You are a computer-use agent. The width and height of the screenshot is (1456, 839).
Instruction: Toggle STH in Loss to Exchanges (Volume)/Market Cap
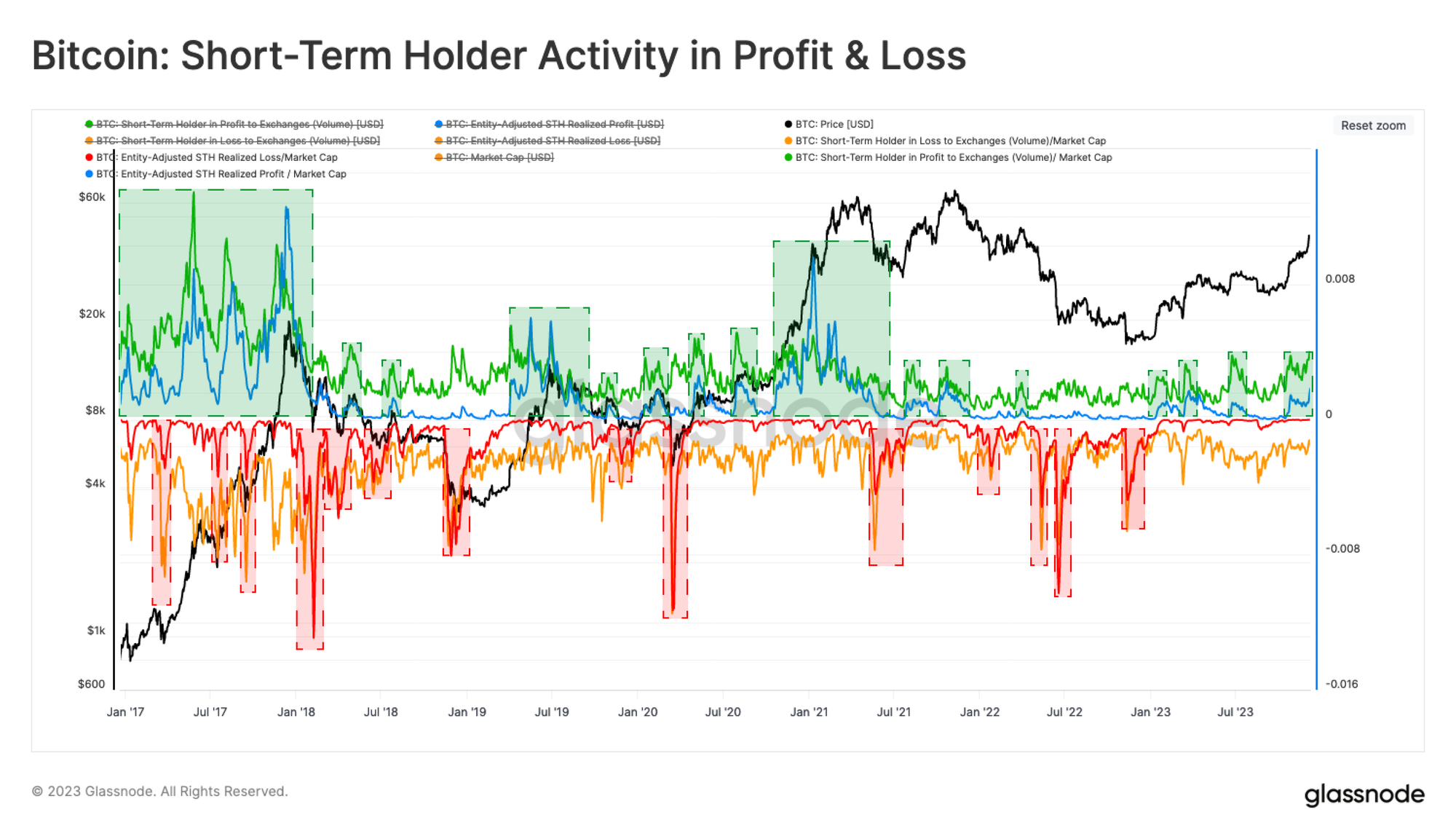pos(950,141)
